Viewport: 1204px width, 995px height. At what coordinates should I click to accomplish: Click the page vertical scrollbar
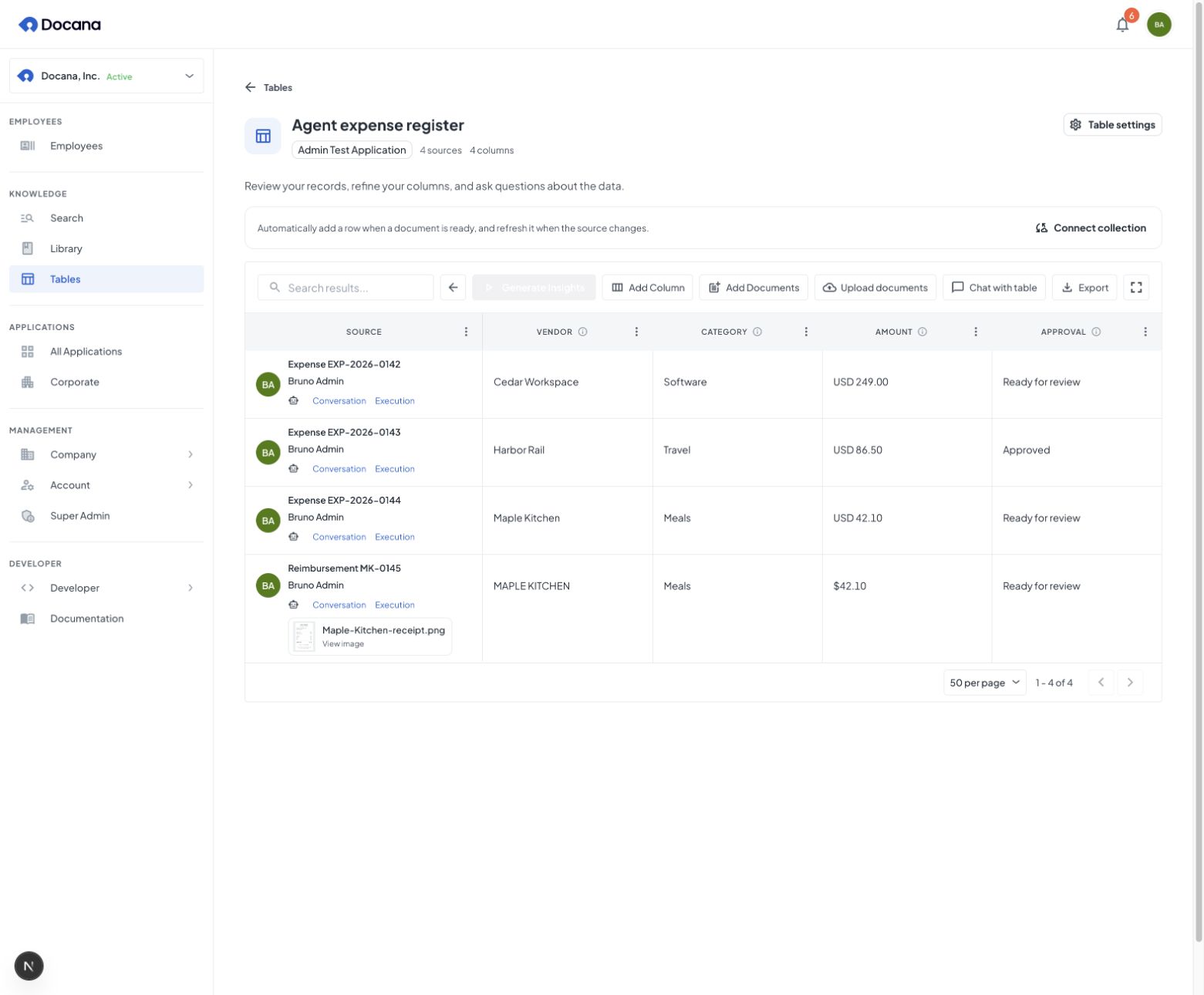click(1199, 471)
